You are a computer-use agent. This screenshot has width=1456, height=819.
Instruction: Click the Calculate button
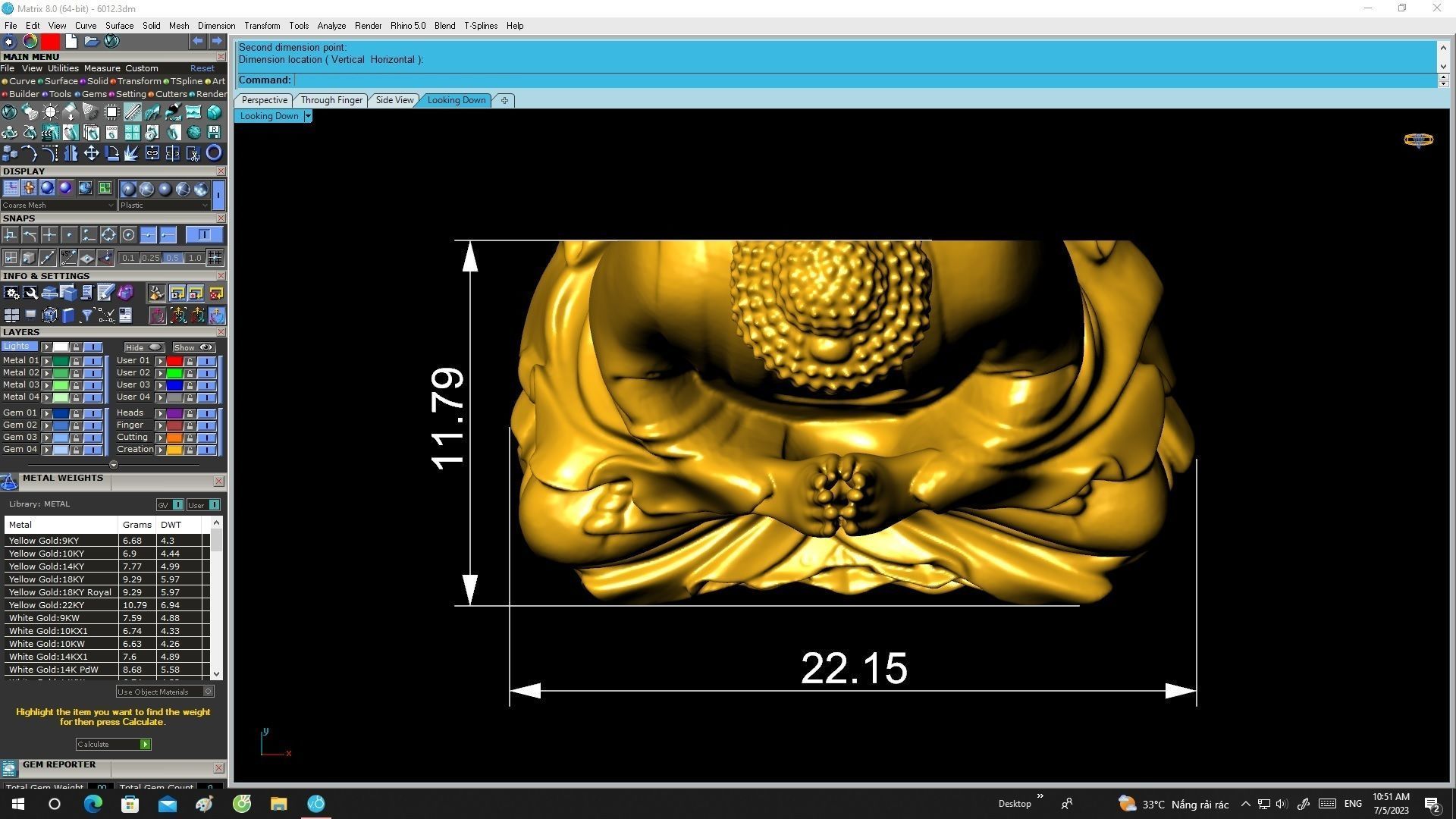click(113, 745)
